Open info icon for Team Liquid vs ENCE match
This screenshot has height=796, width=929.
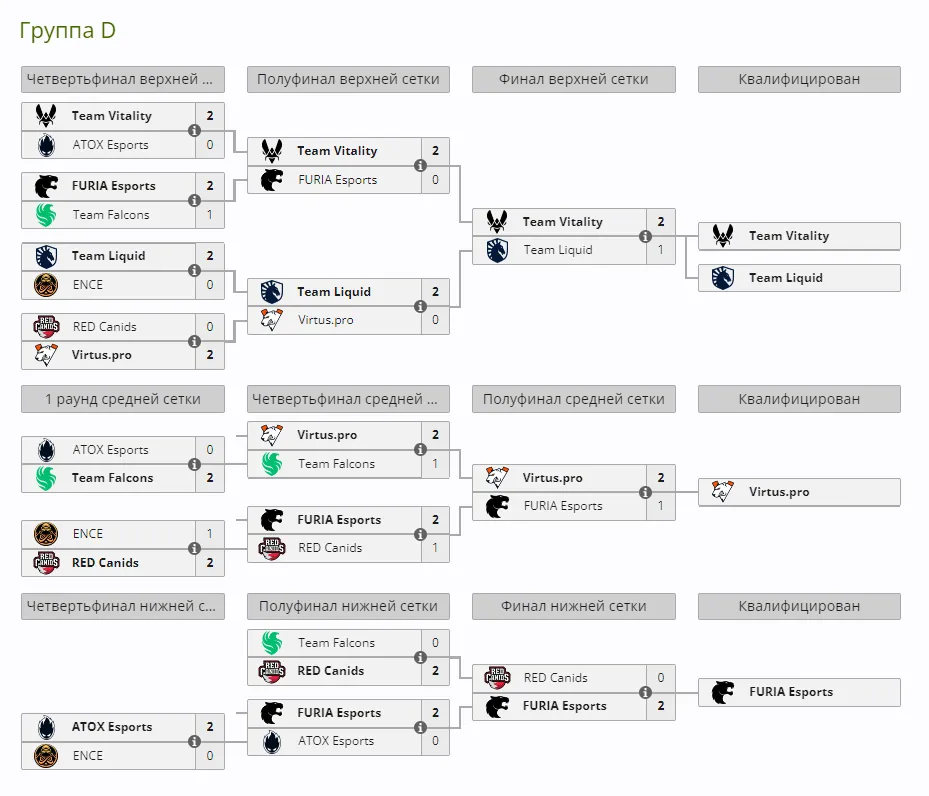pos(194,271)
